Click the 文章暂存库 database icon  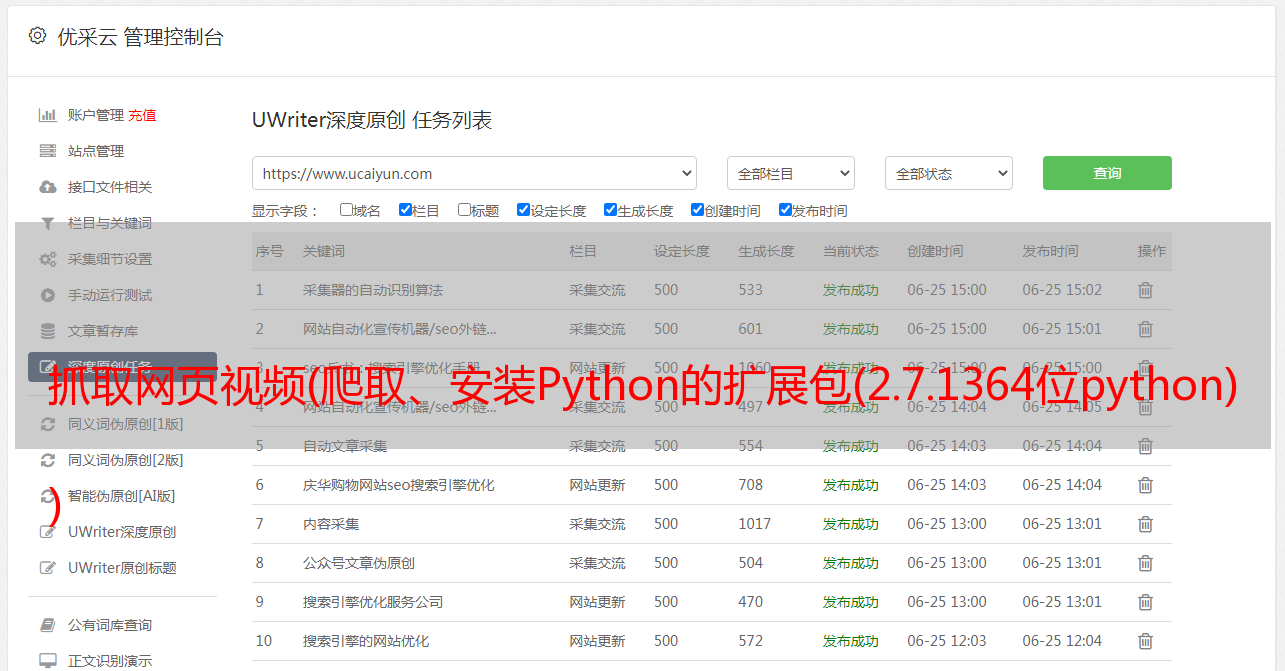[47, 331]
